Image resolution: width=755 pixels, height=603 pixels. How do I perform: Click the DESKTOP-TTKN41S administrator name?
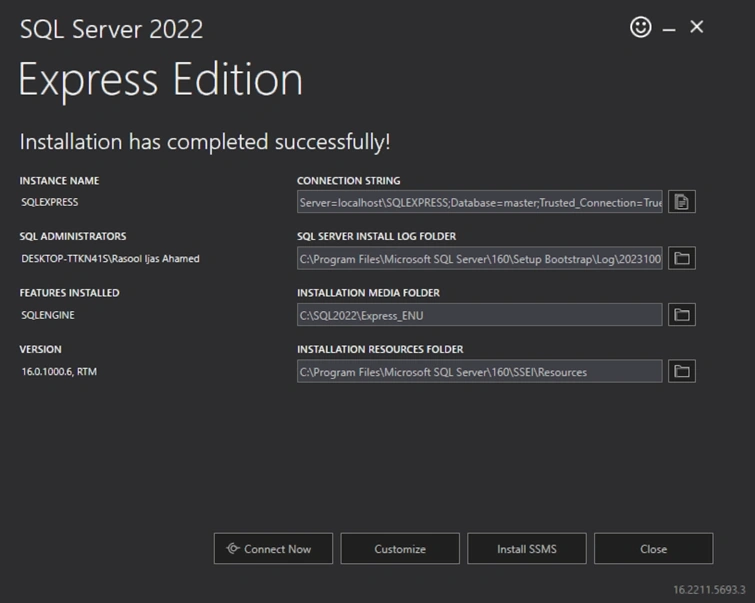tap(110, 259)
